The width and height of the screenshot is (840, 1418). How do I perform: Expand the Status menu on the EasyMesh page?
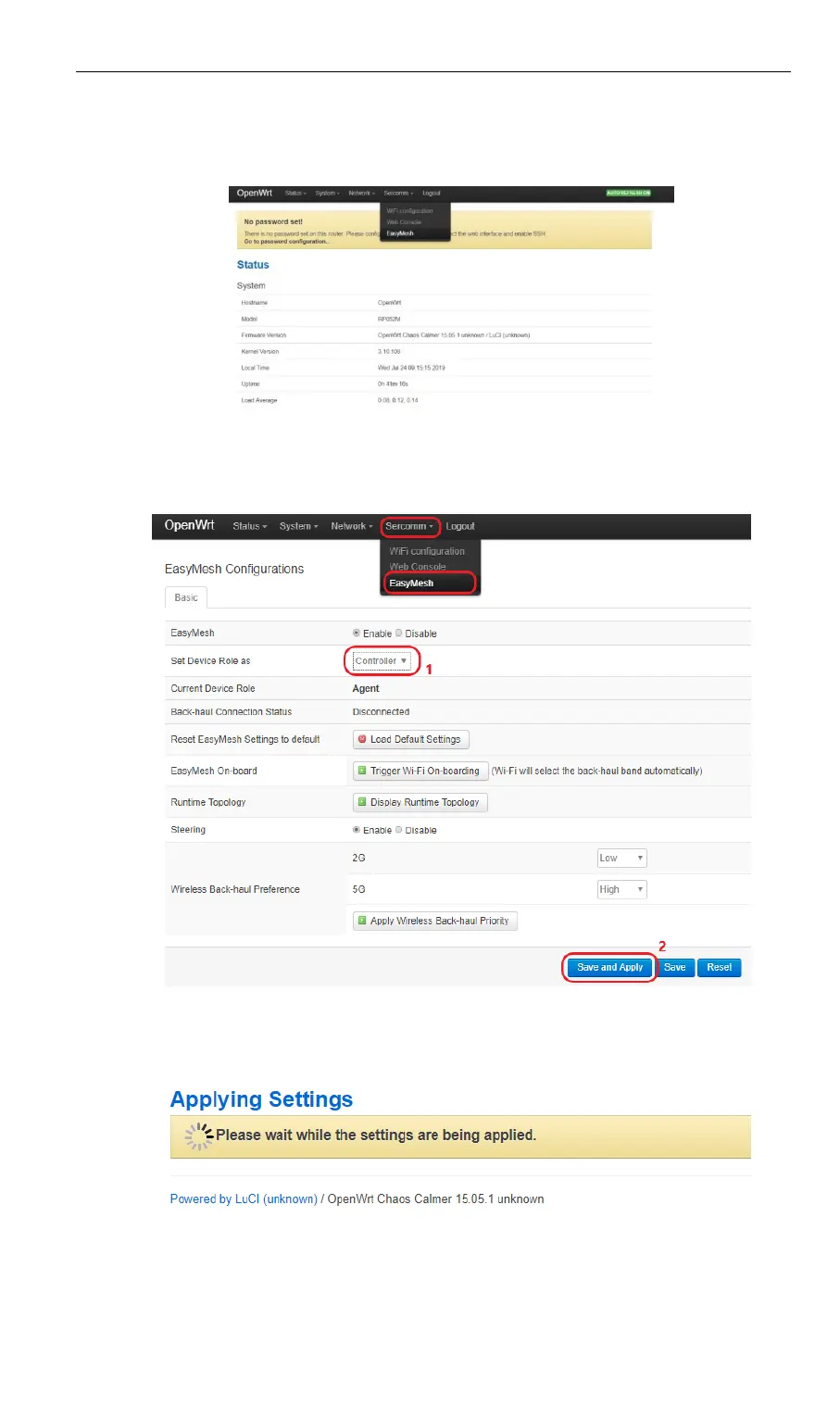249,526
